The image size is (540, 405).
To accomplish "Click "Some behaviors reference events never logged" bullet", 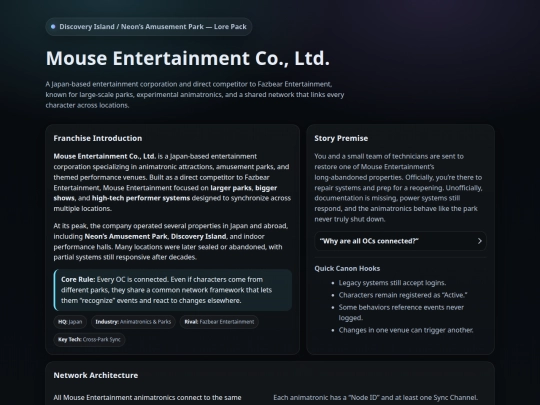I will pyautogui.click(x=401, y=312).
